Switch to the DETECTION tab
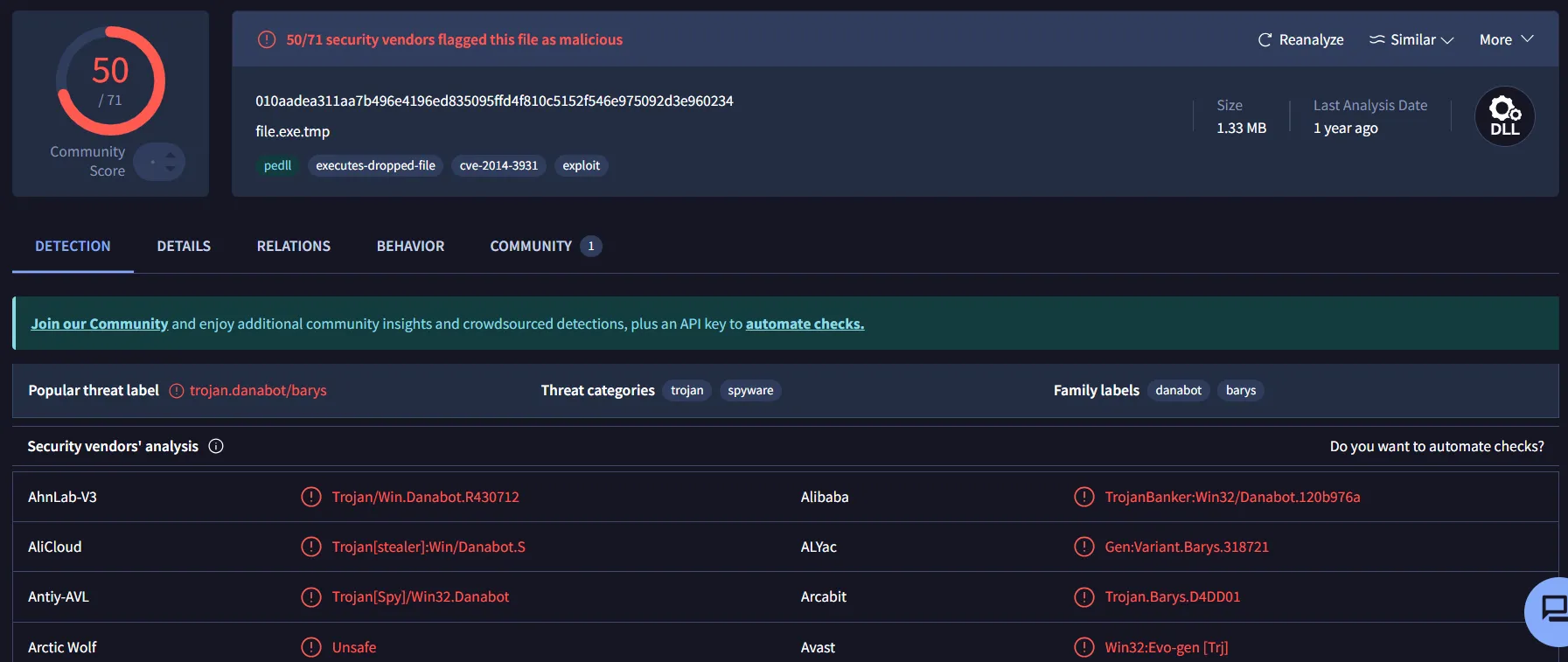Screen dimensions: 1568x662 (73, 247)
